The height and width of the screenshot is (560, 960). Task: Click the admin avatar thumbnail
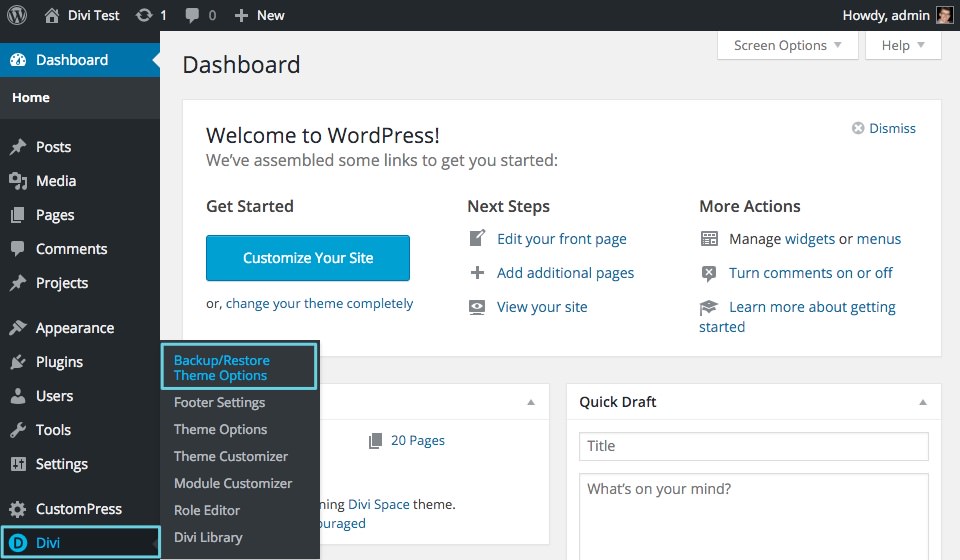(x=944, y=15)
